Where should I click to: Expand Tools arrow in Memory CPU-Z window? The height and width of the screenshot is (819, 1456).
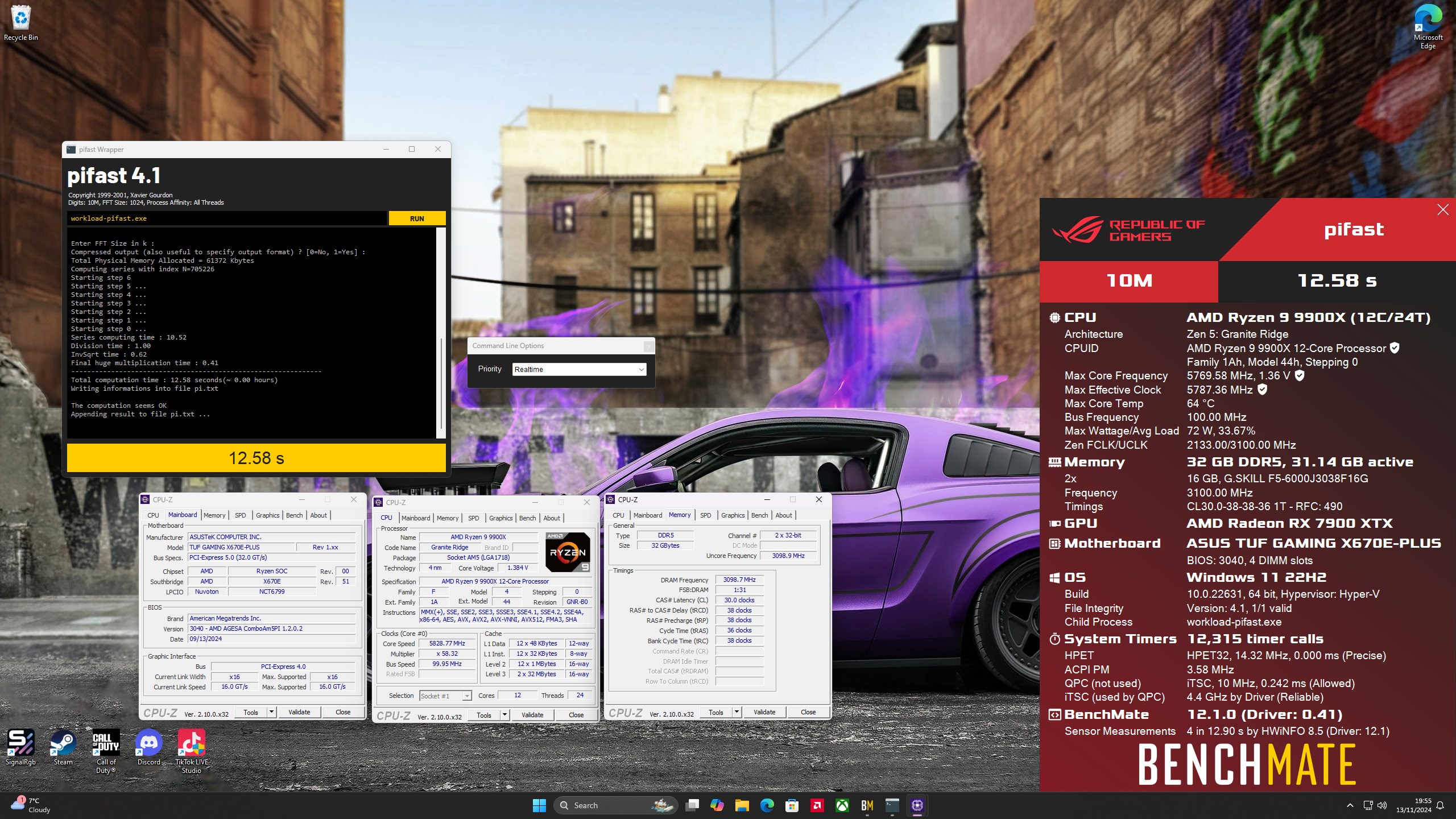click(x=737, y=712)
